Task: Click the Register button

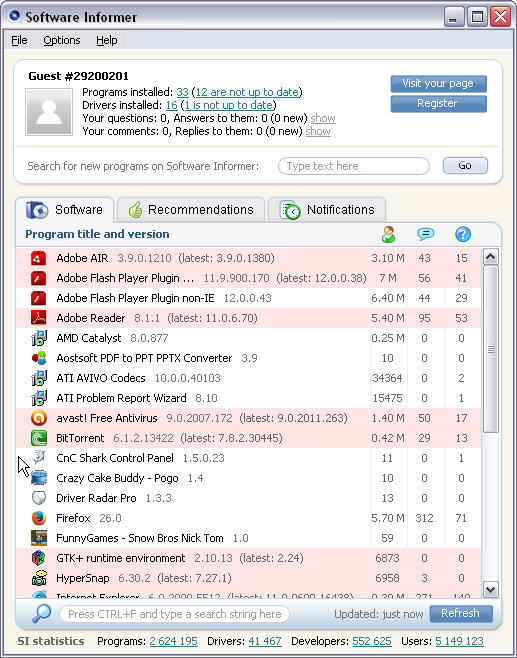Action: point(438,104)
